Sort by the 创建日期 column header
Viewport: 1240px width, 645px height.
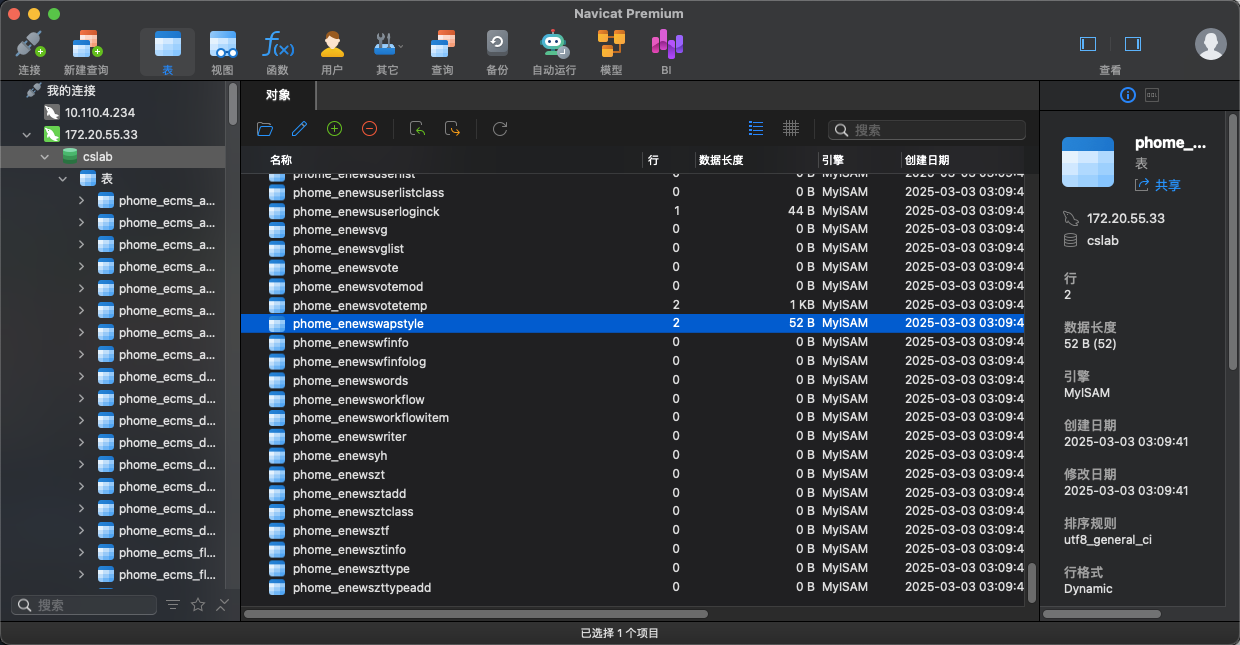pos(926,160)
